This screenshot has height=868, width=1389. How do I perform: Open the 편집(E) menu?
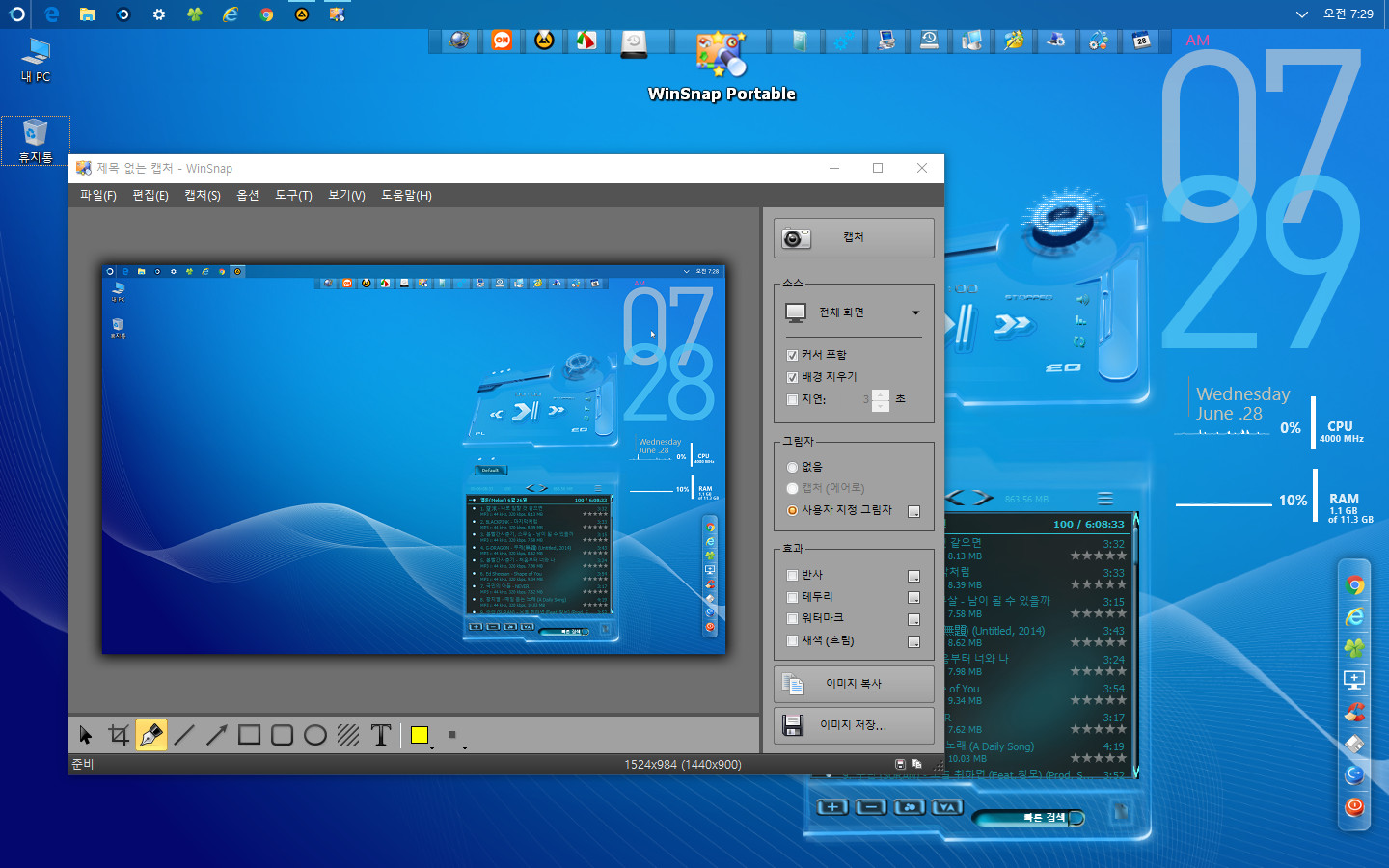coord(150,195)
